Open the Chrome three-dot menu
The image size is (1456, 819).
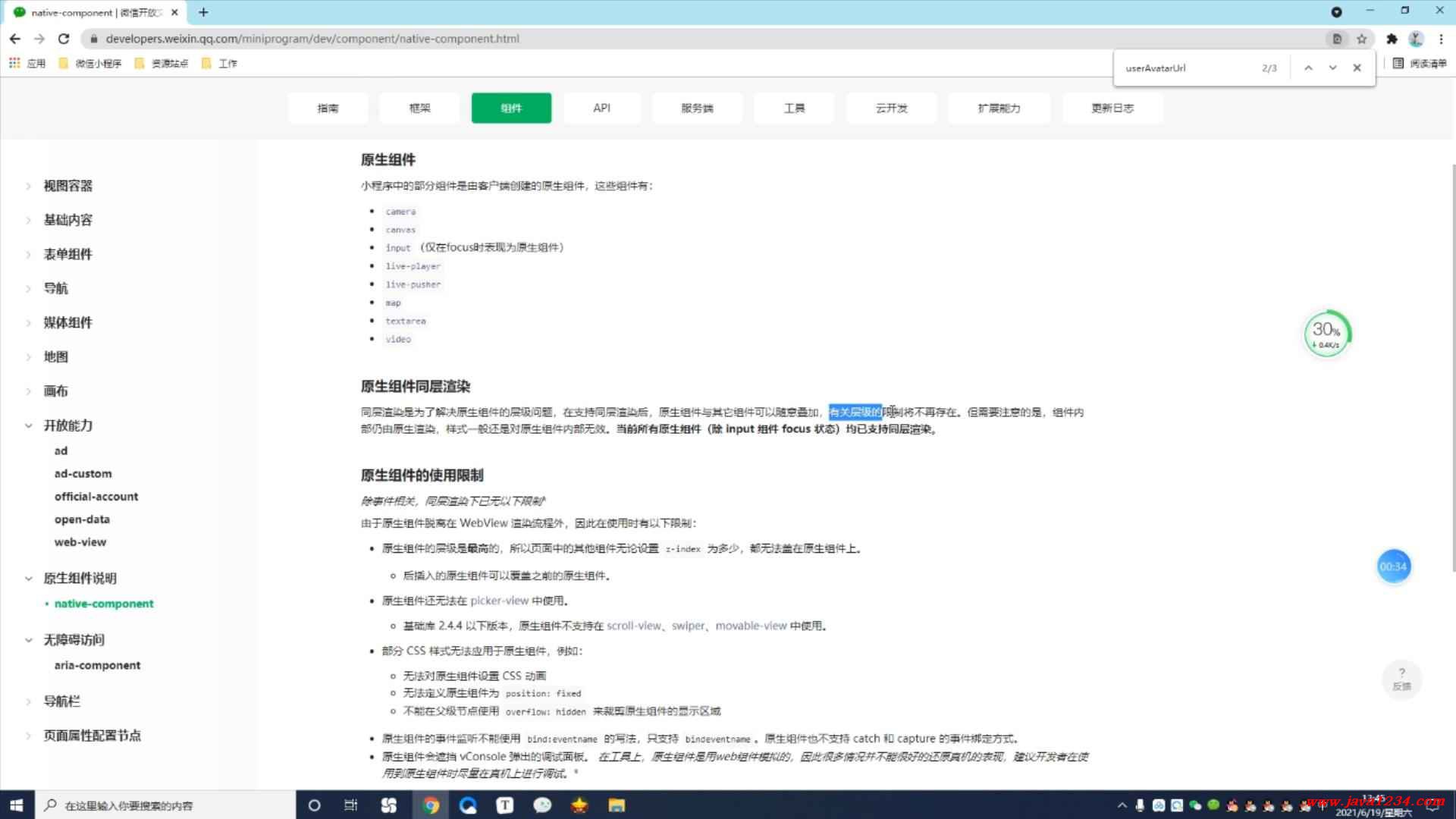pos(1441,39)
